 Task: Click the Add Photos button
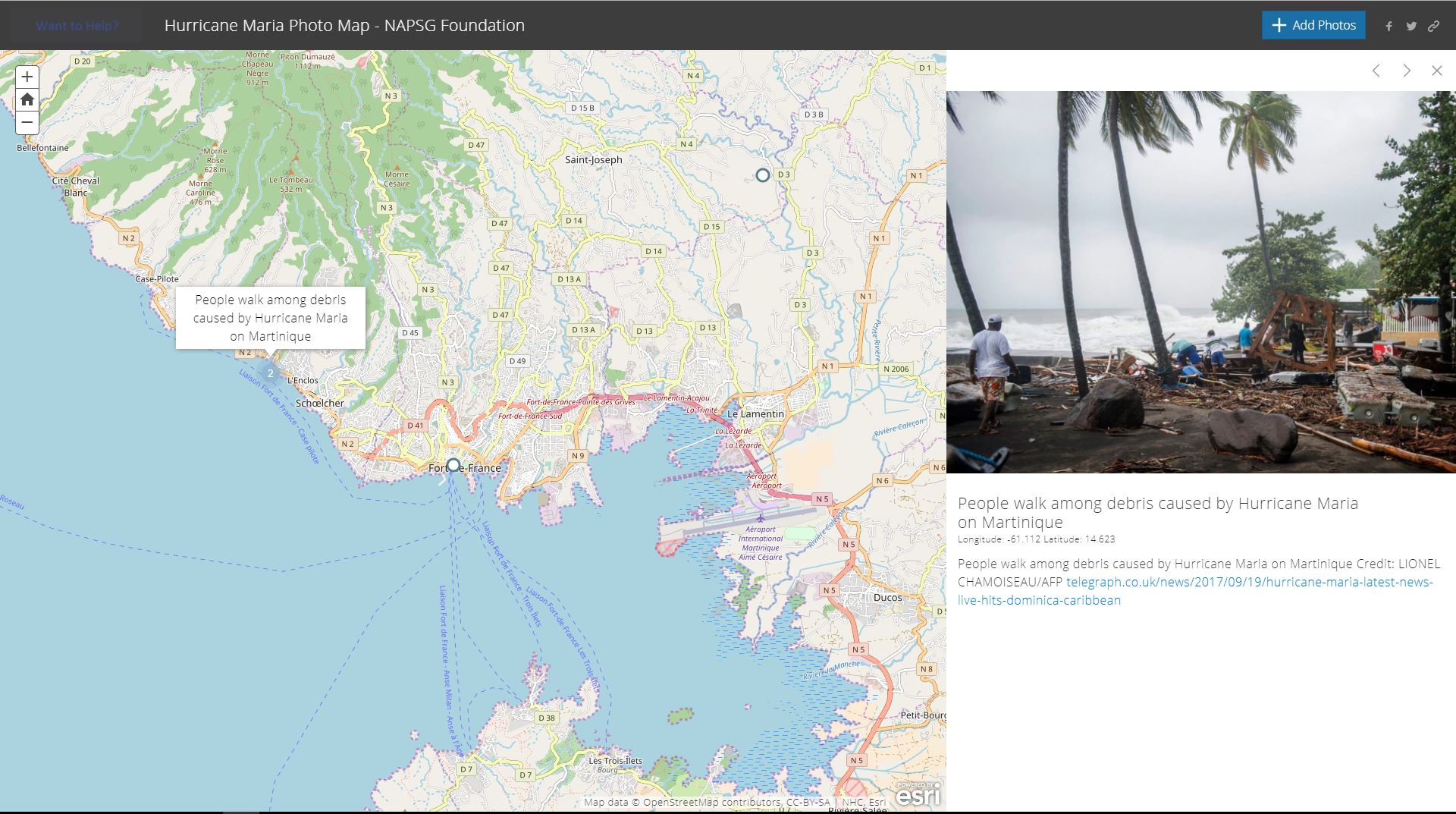[x=1313, y=25]
